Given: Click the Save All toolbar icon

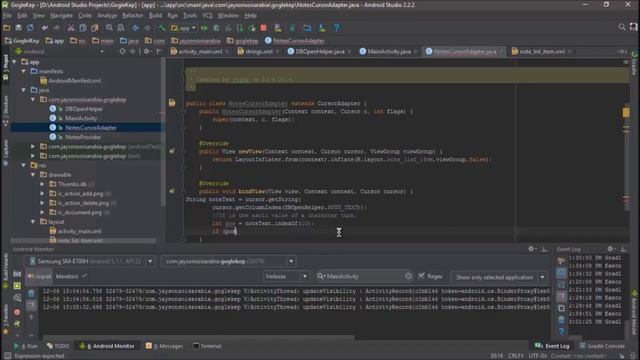Looking at the screenshot, I should (x=18, y=28).
